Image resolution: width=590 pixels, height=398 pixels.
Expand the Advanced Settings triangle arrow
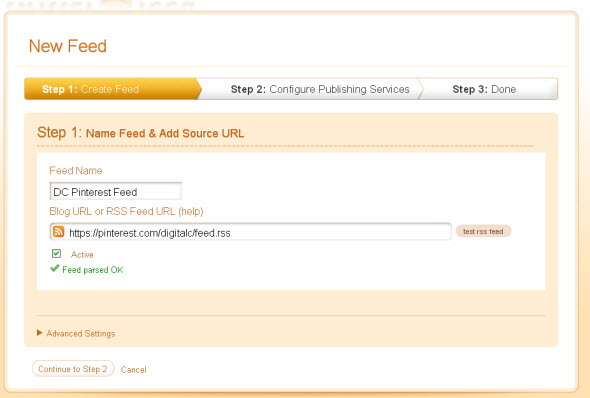[x=39, y=333]
